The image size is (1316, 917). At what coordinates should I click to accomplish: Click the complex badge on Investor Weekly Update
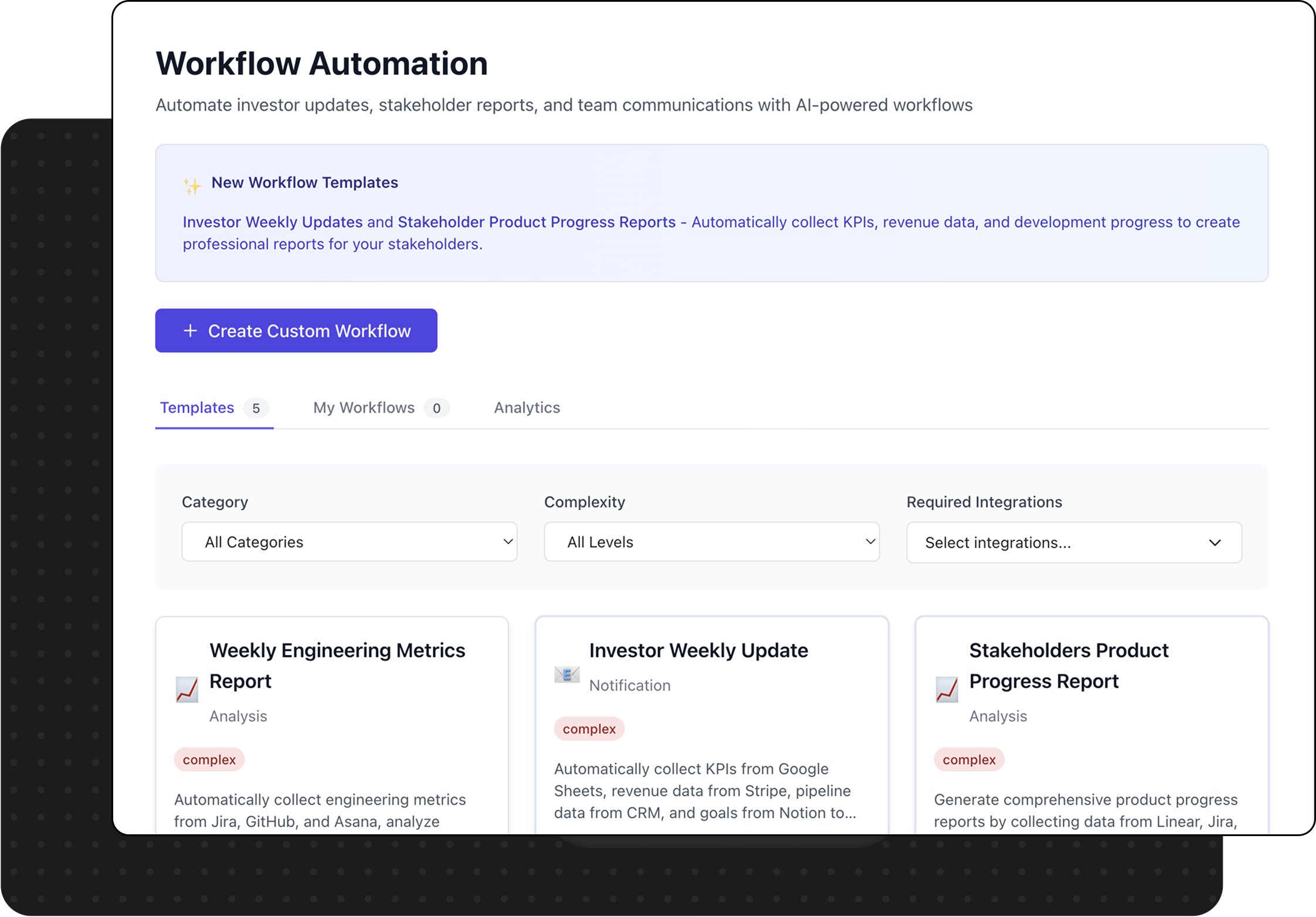[x=589, y=729]
